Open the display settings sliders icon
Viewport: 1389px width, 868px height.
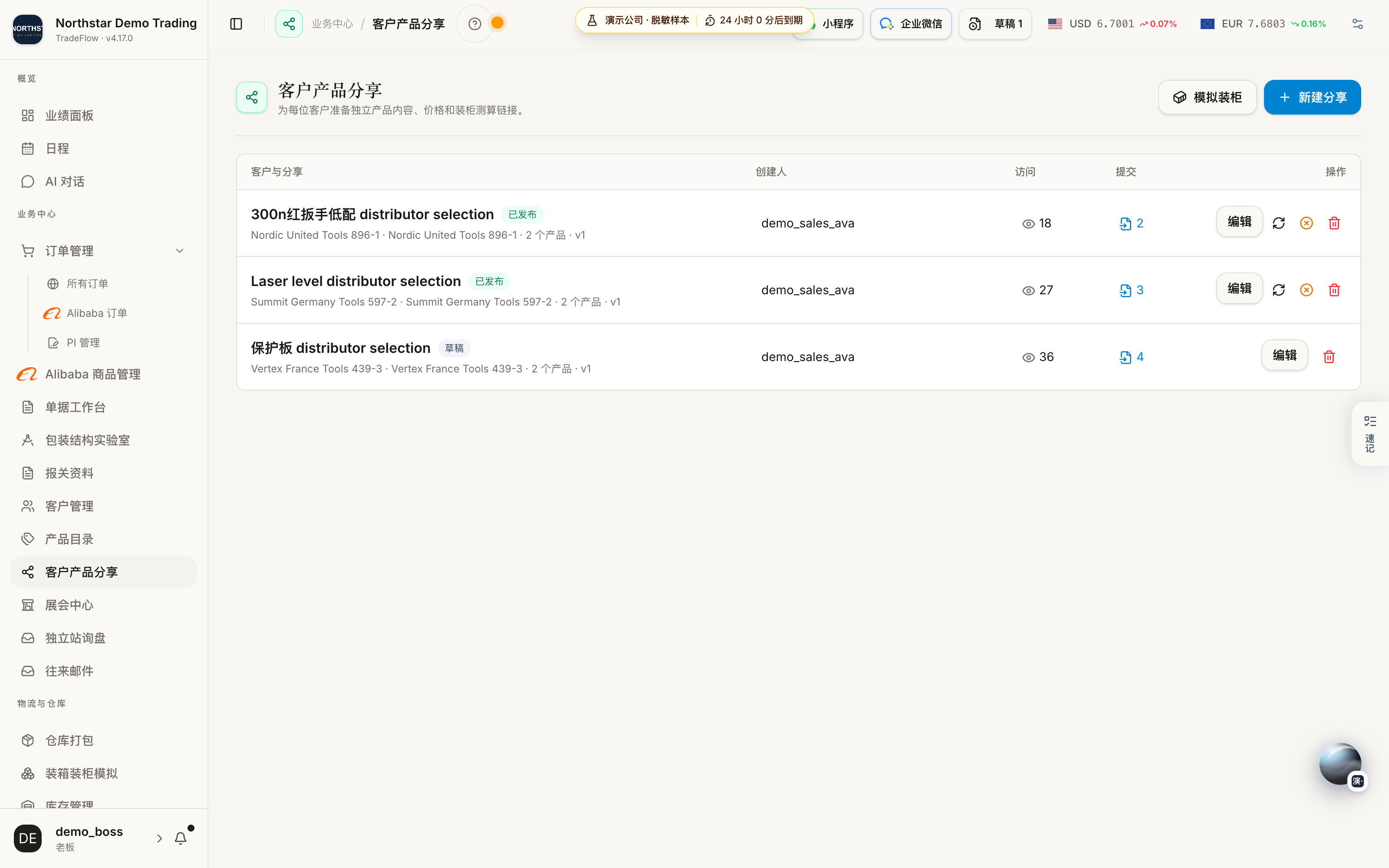[1357, 23]
